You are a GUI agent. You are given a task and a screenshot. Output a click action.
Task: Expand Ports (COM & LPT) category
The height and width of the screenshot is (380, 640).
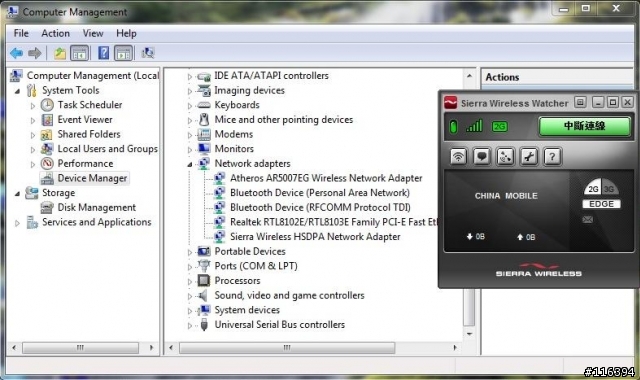(x=189, y=267)
